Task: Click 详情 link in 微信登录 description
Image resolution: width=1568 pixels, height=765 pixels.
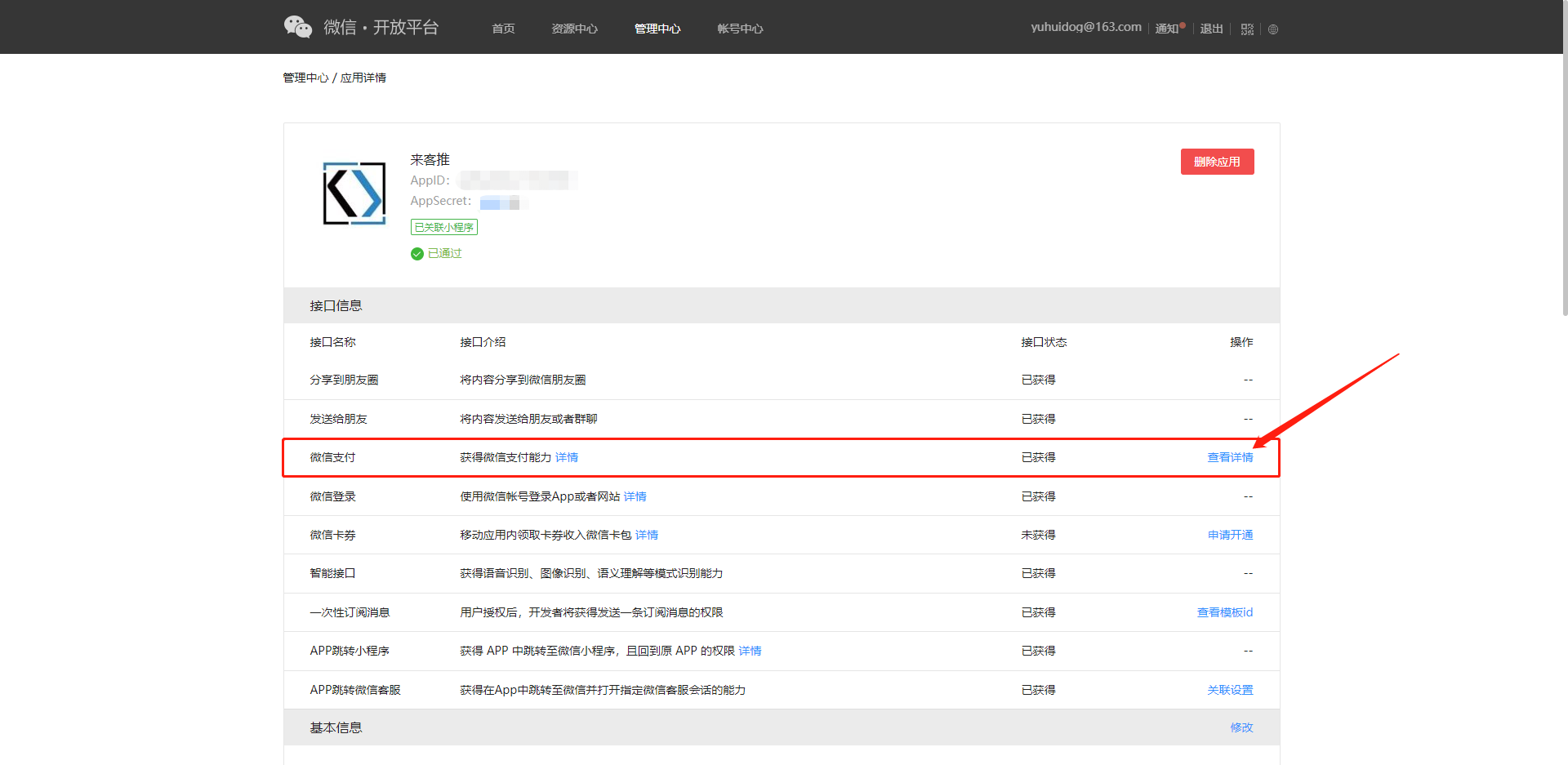Action: [635, 496]
